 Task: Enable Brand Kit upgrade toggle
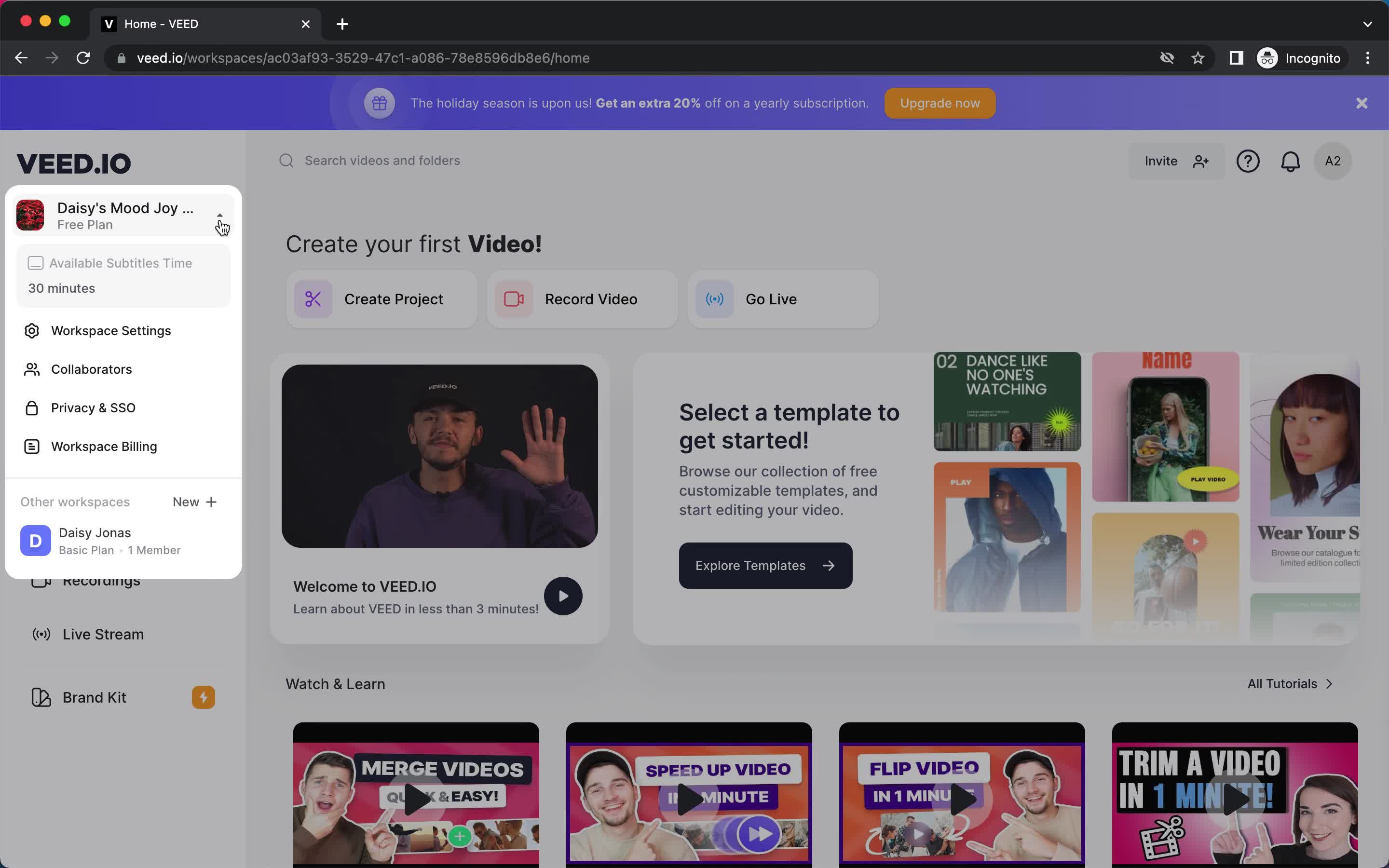(x=203, y=697)
